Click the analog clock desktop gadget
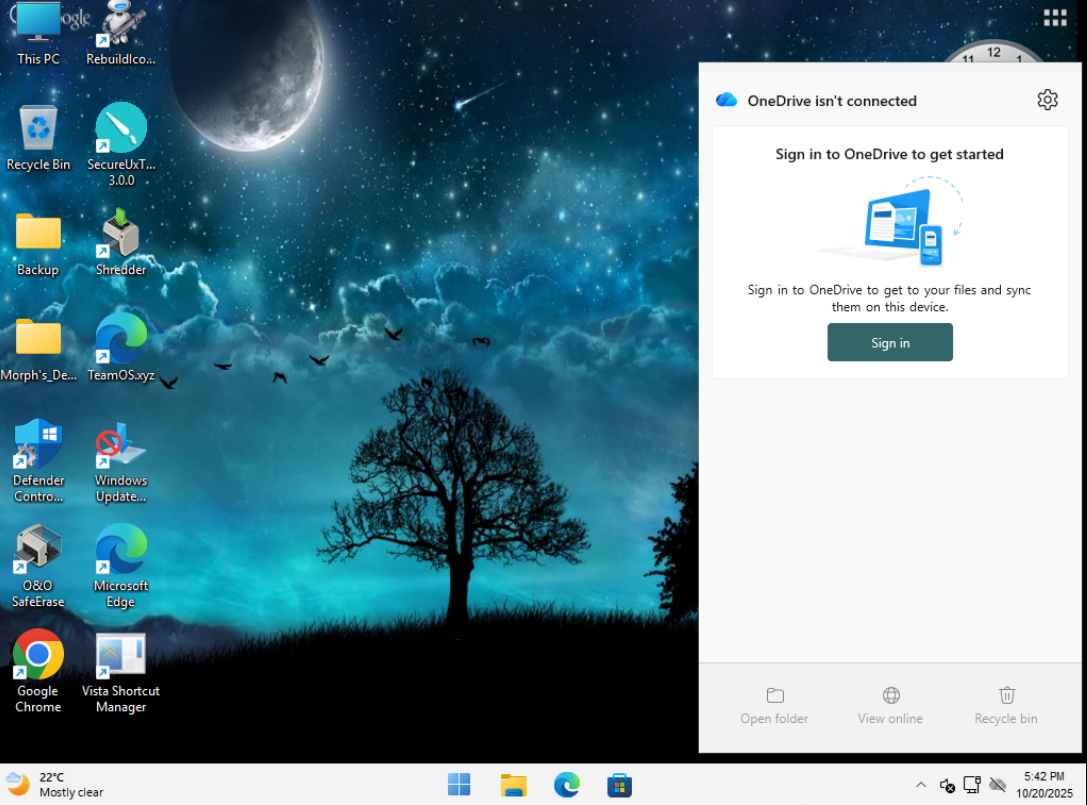 tap(993, 51)
